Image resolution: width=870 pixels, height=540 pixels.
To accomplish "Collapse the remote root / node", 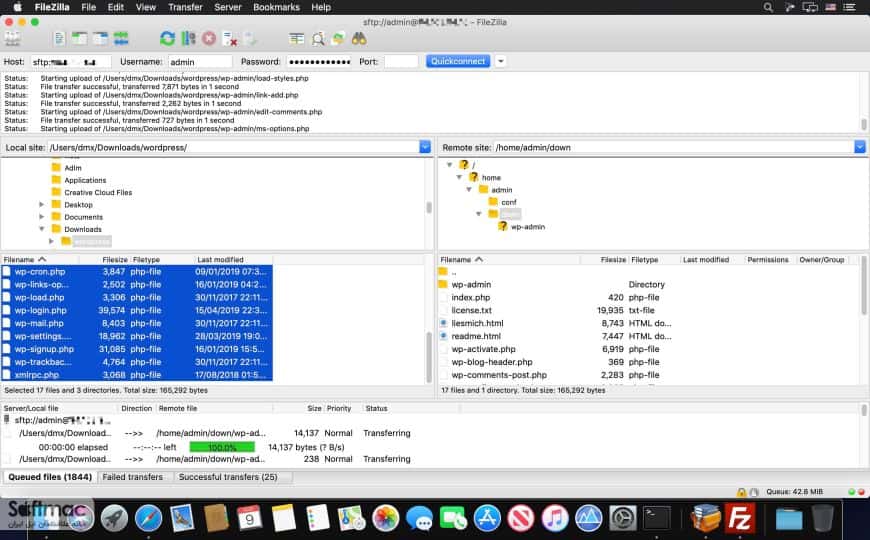I will (x=449, y=165).
